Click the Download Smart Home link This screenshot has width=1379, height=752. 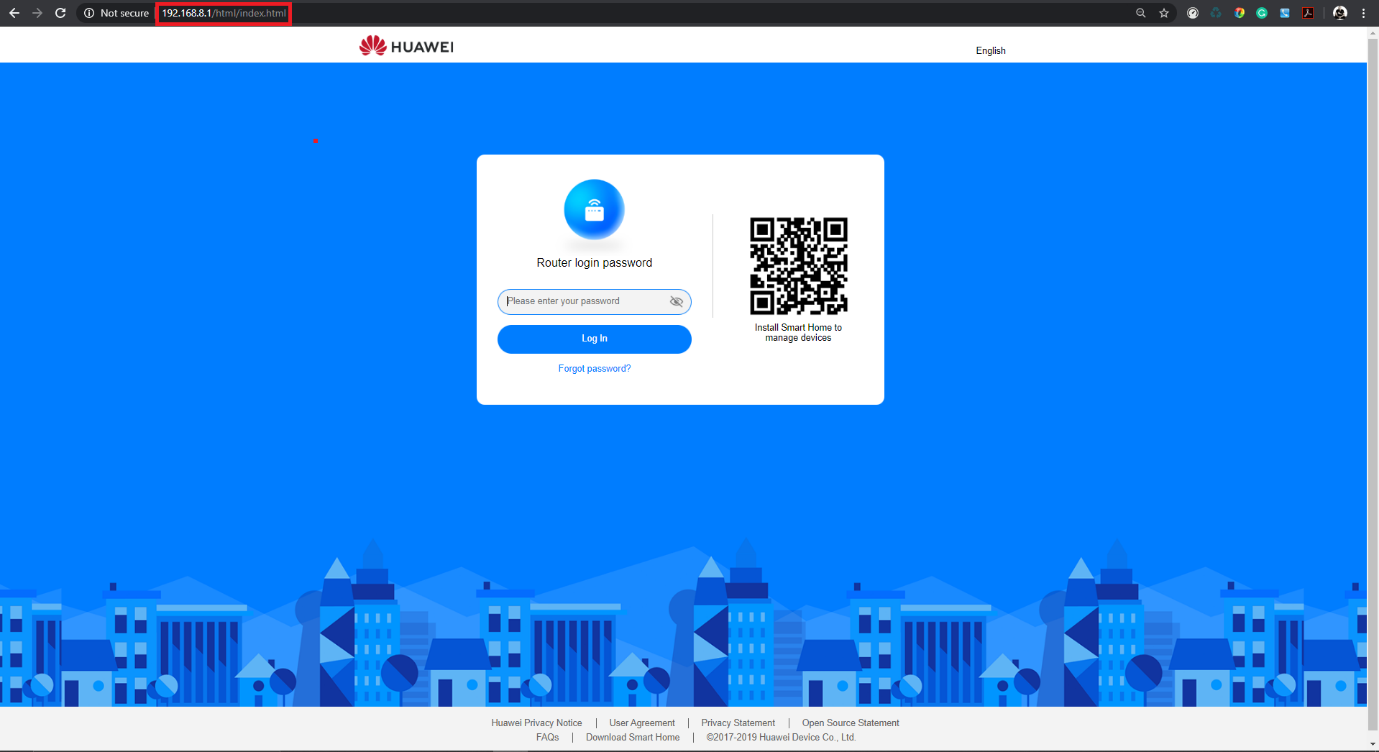pos(633,737)
